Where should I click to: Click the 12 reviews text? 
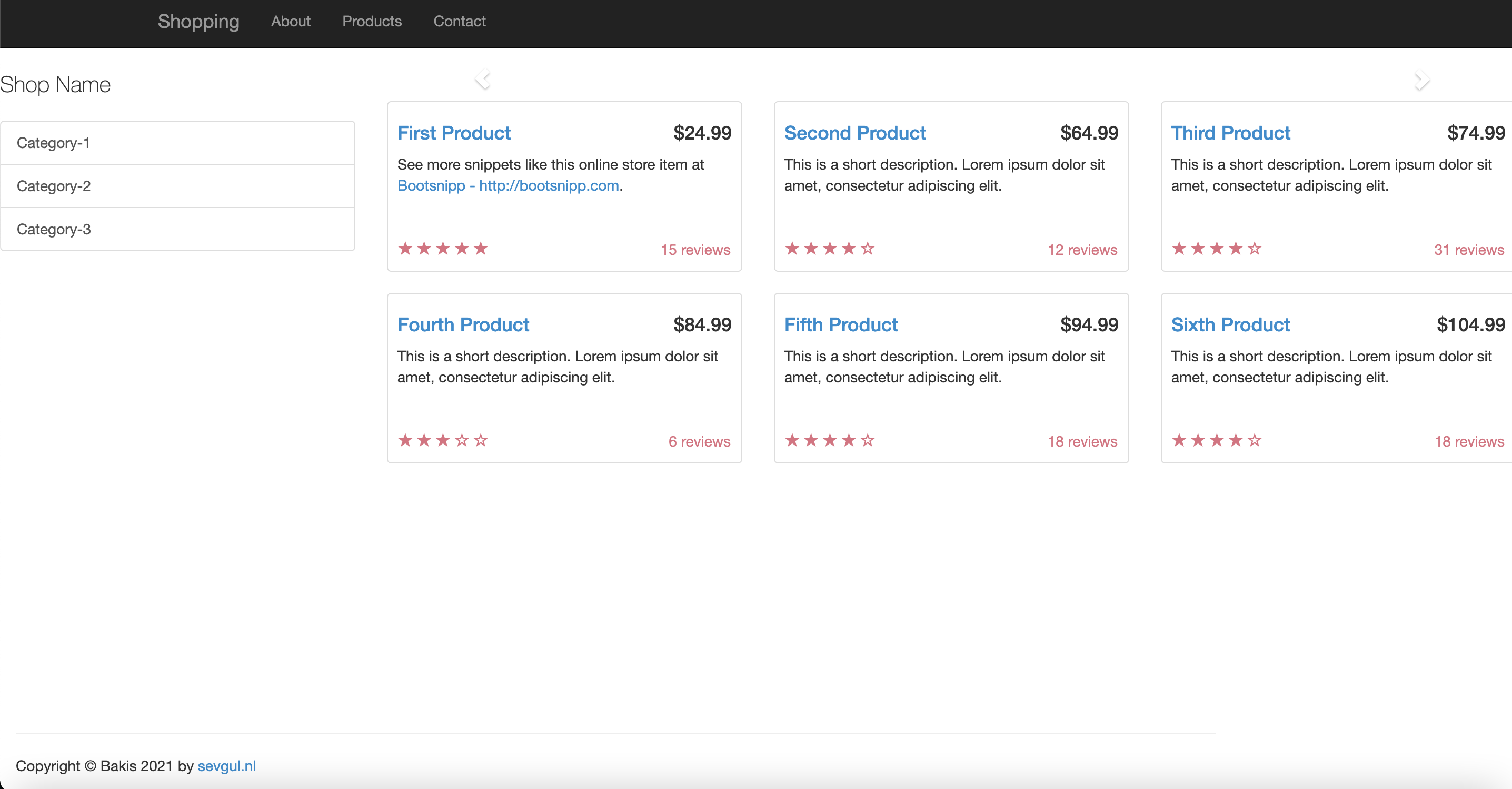pyautogui.click(x=1082, y=250)
